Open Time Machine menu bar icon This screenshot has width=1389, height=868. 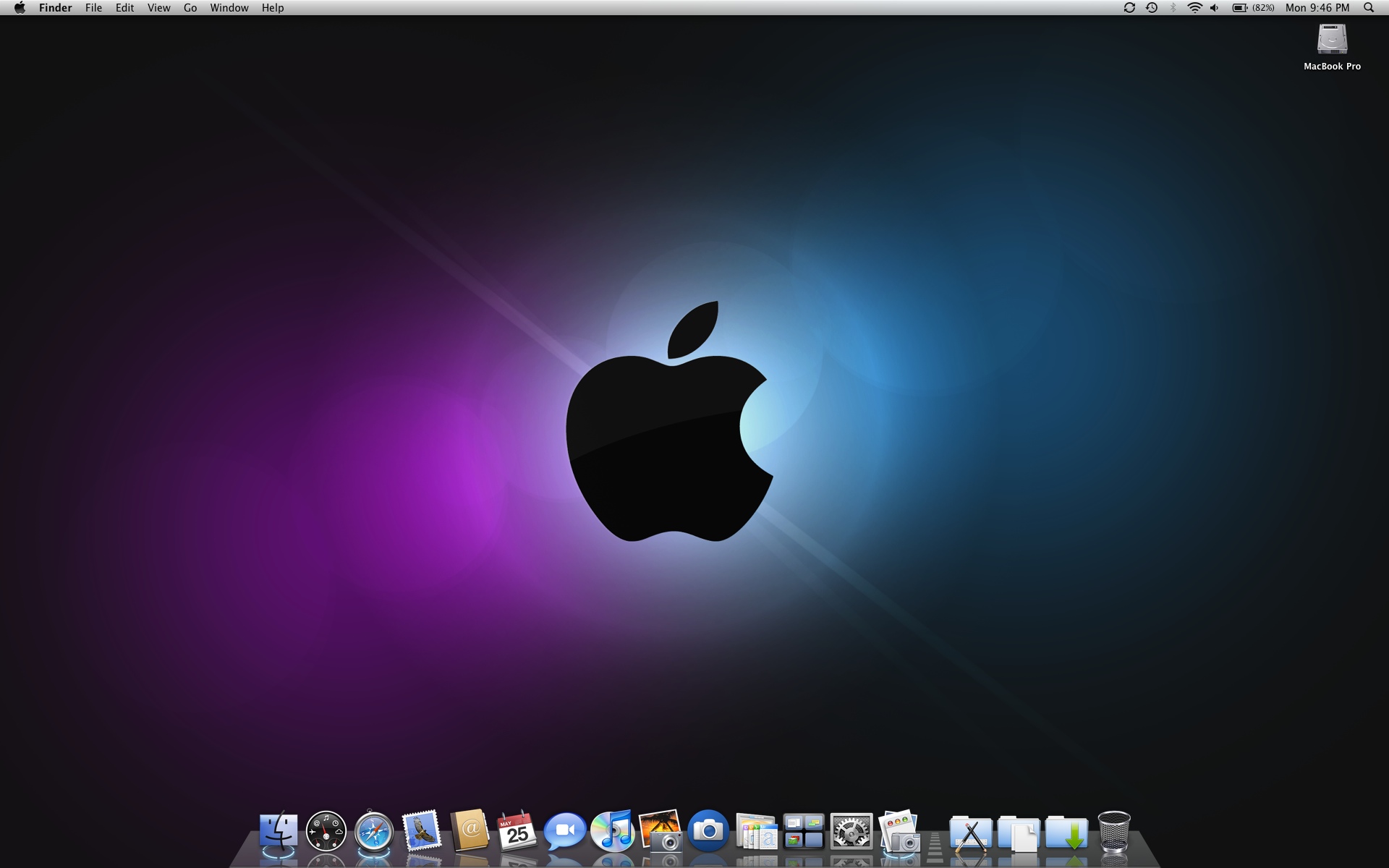point(1152,8)
